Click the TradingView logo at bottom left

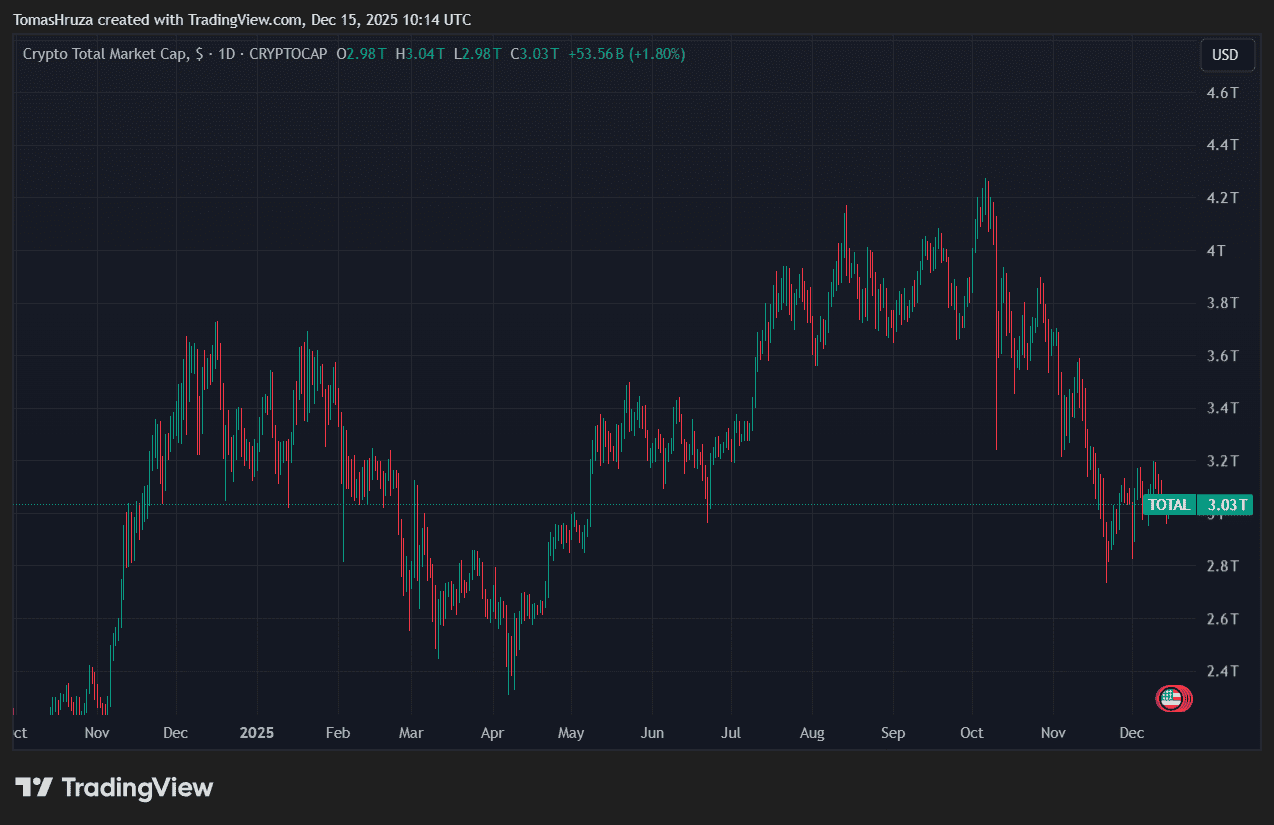click(114, 788)
